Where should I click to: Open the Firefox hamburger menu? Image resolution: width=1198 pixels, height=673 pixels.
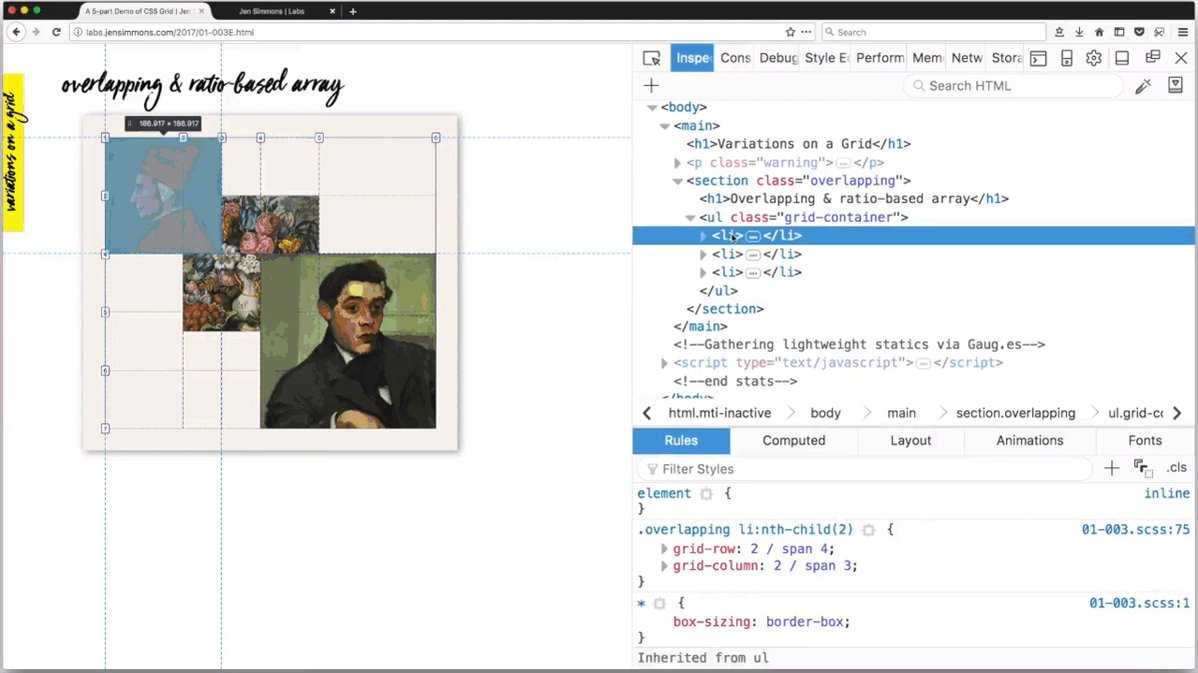click(1183, 32)
